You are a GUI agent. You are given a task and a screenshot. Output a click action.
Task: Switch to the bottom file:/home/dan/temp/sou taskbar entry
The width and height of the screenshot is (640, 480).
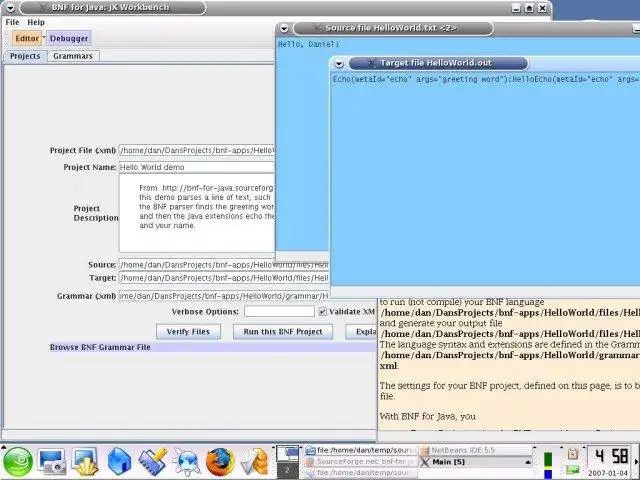click(361, 473)
